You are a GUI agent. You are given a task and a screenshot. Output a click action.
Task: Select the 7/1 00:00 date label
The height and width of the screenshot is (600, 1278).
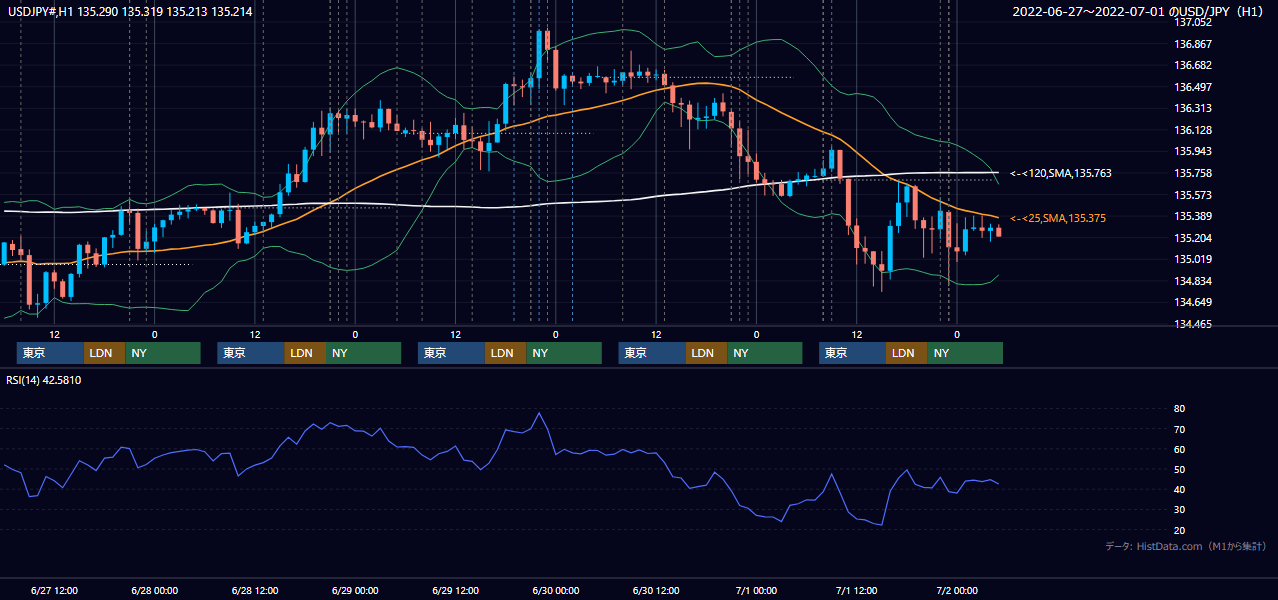[756, 590]
